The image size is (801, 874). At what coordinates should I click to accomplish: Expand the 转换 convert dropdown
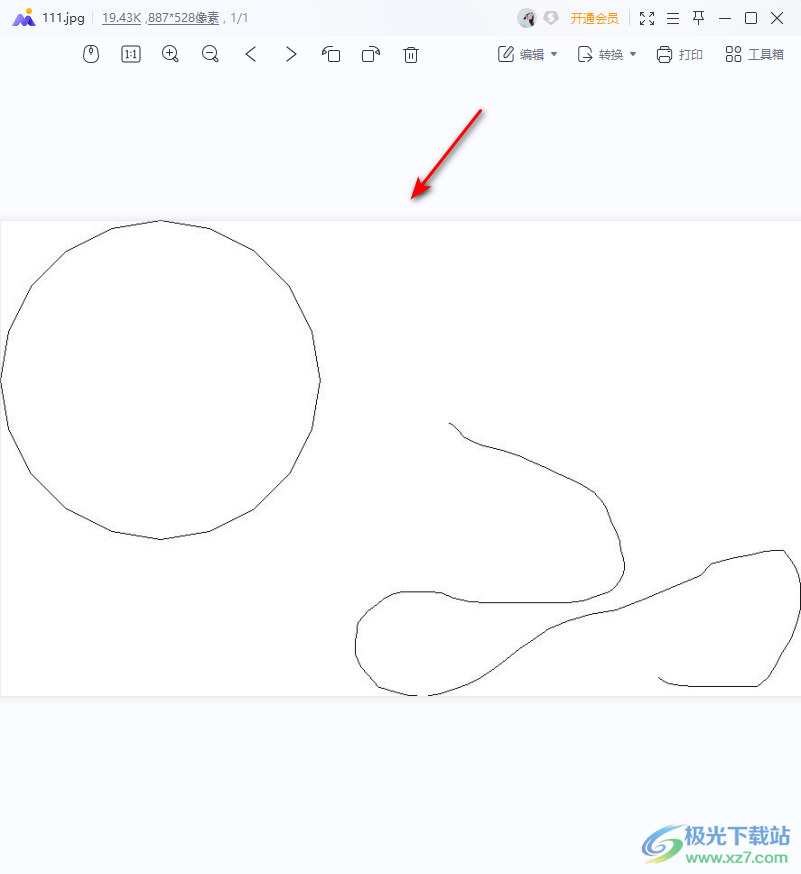click(606, 54)
